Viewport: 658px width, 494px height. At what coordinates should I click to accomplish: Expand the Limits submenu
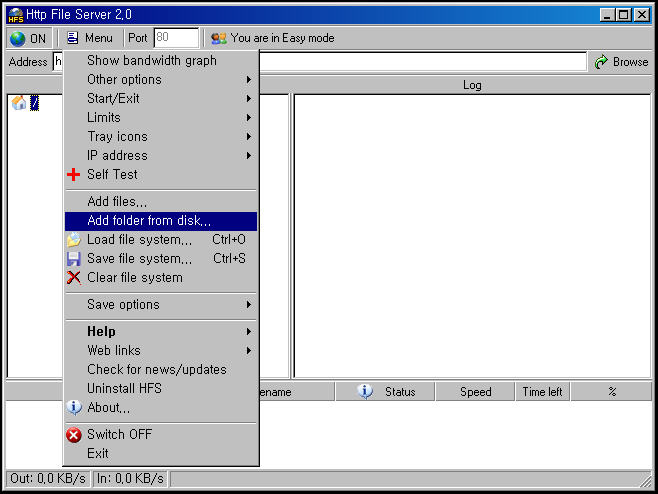click(161, 118)
